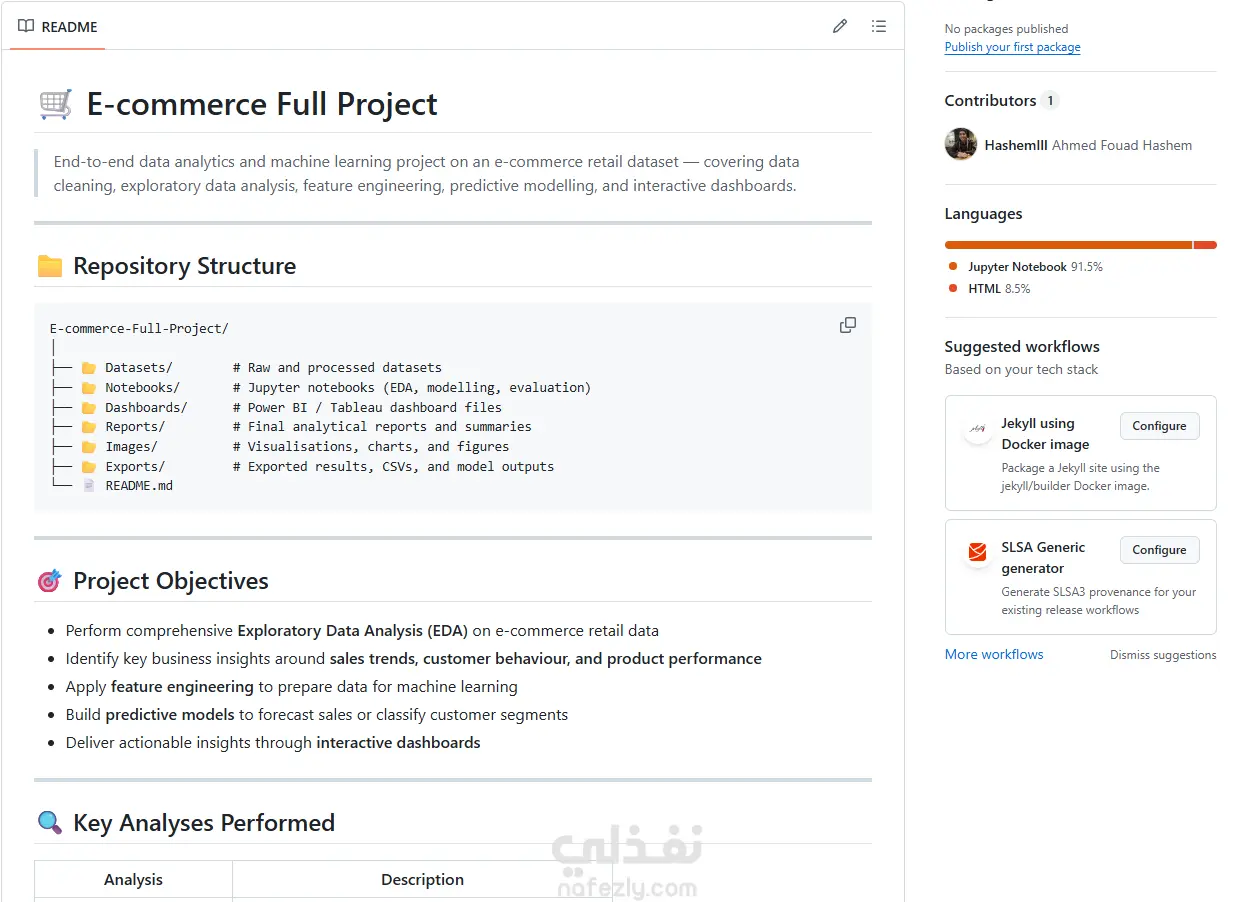Configure the SLSA Generic generator workflow
This screenshot has width=1254, height=902.
(x=1159, y=550)
